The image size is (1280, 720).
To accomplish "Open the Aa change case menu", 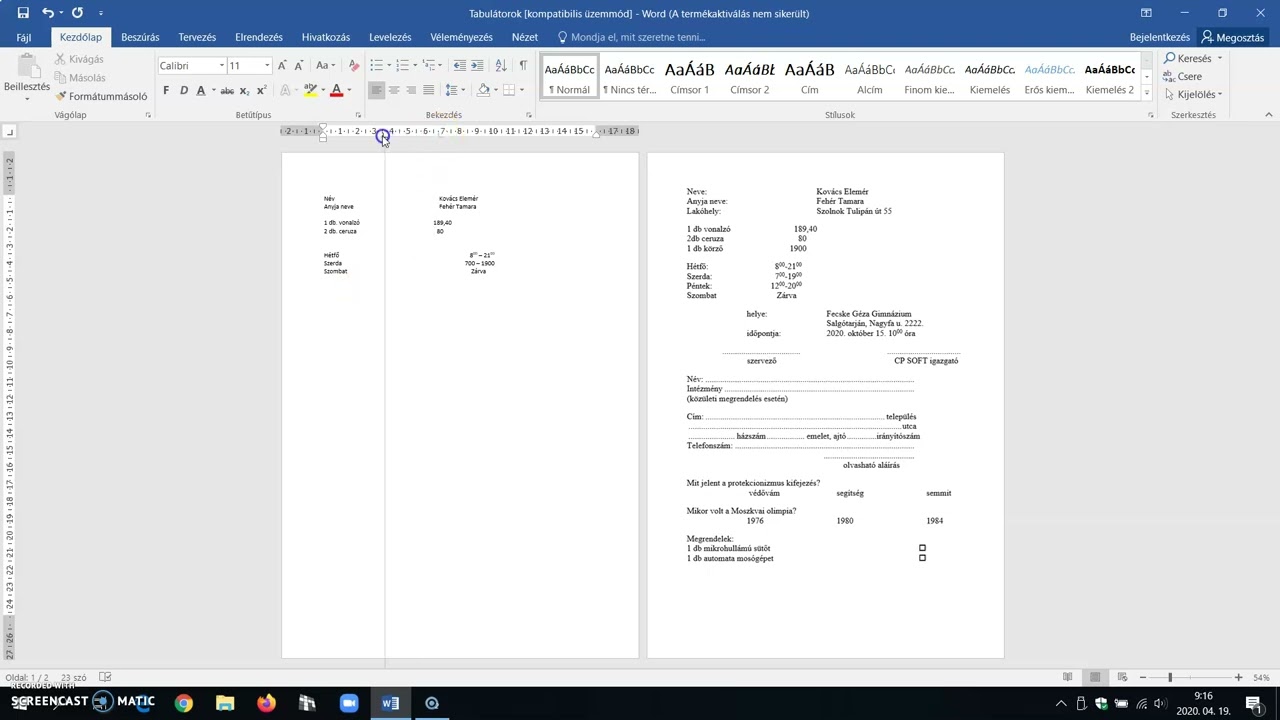I will (x=325, y=65).
